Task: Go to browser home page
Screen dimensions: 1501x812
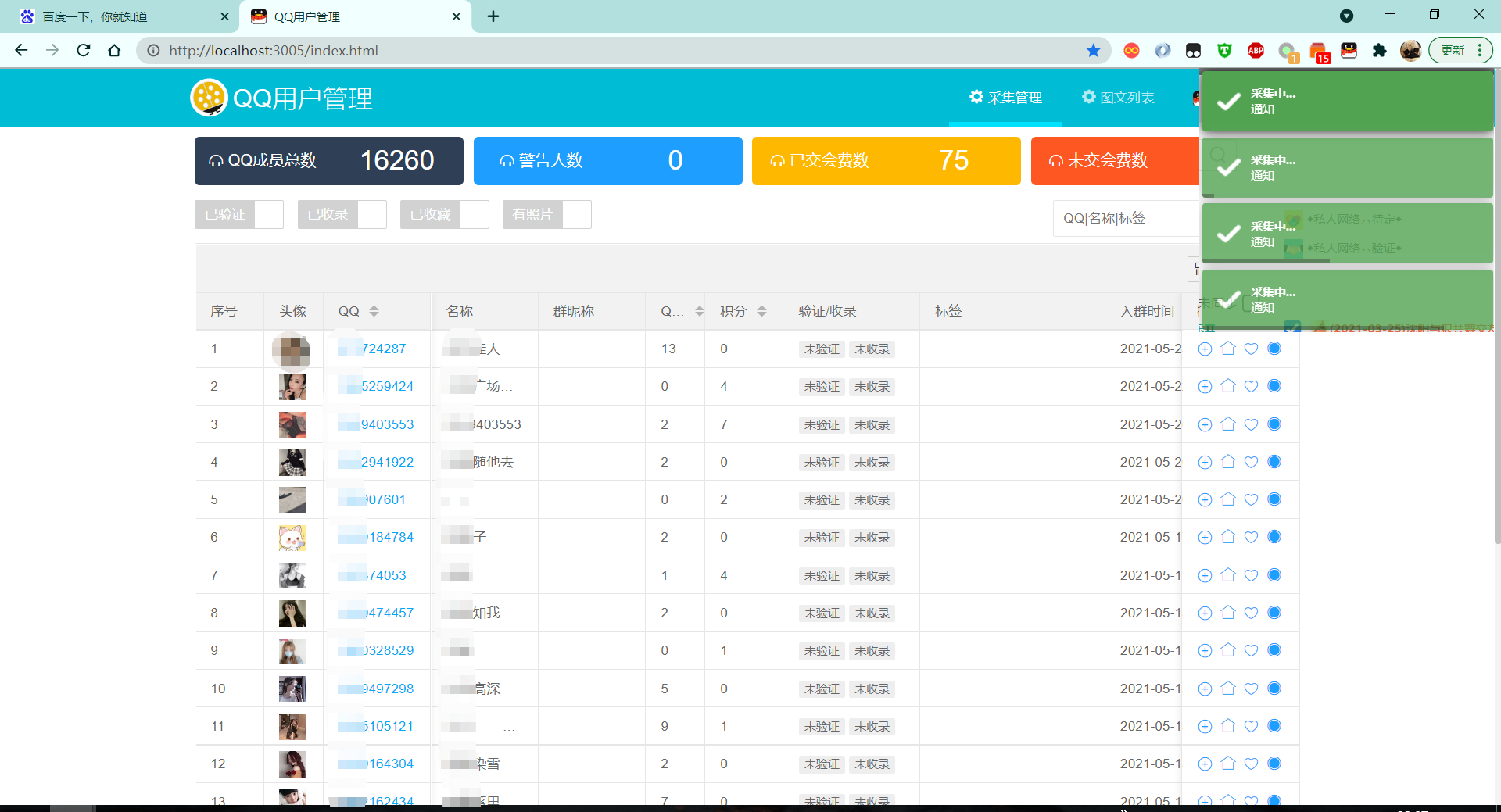Action: point(114,51)
